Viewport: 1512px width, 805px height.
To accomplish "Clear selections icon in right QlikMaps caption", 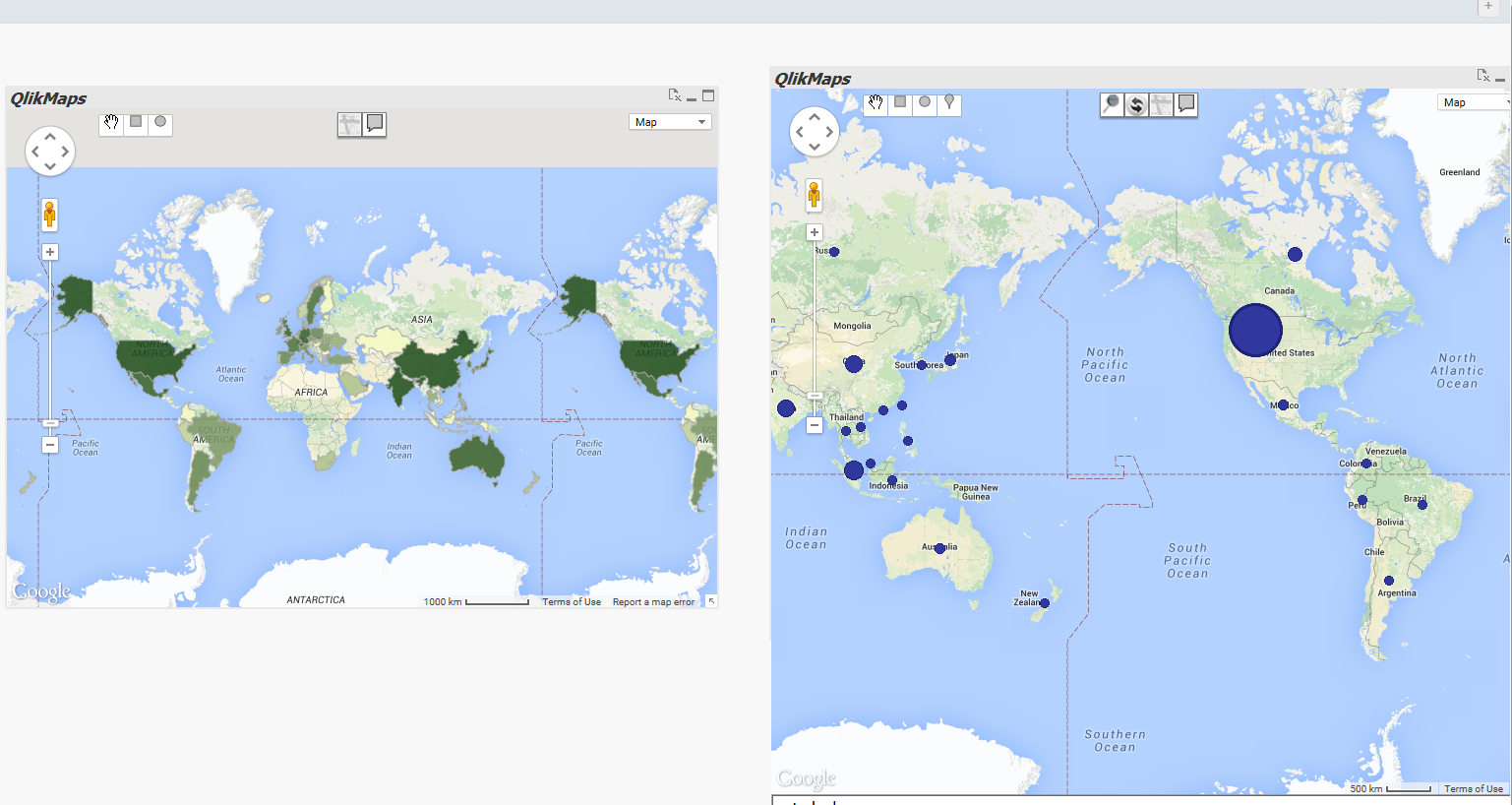I will pos(1483,76).
